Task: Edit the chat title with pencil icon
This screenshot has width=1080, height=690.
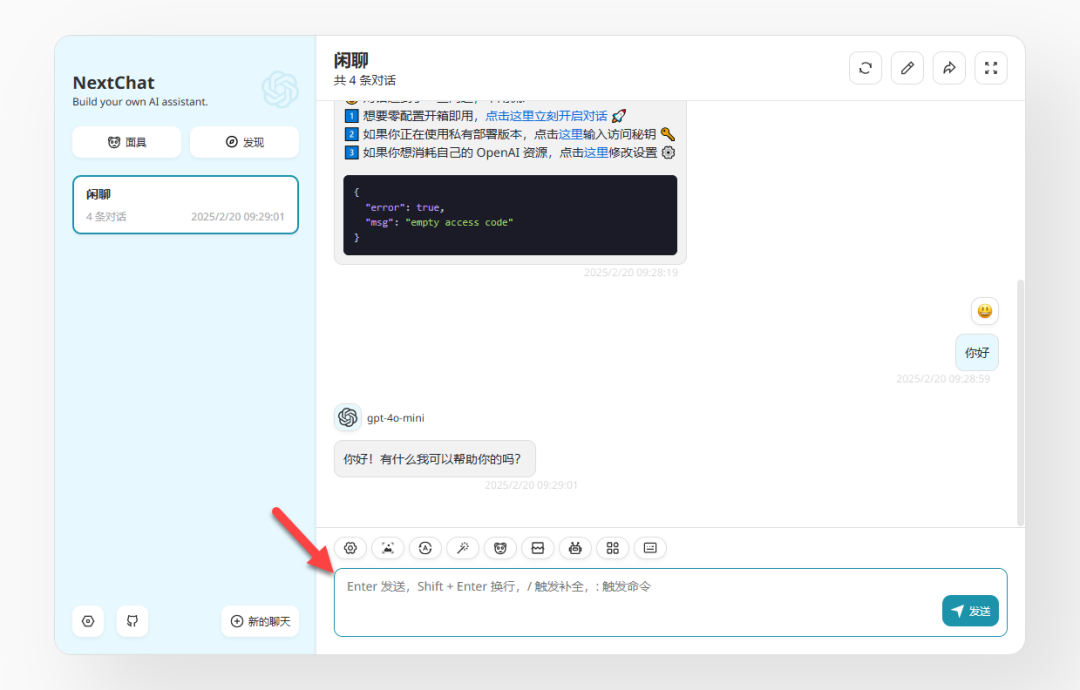Action: [x=907, y=68]
